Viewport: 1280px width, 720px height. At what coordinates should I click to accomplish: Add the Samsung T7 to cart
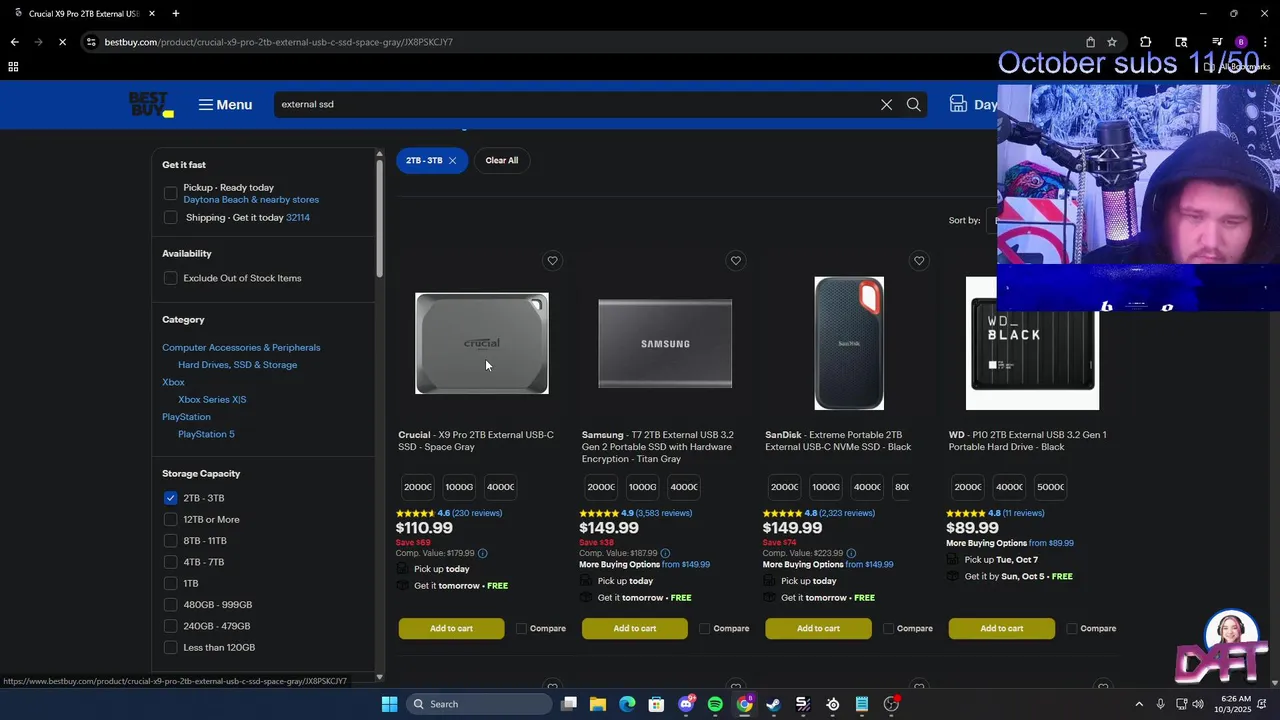[x=635, y=628]
